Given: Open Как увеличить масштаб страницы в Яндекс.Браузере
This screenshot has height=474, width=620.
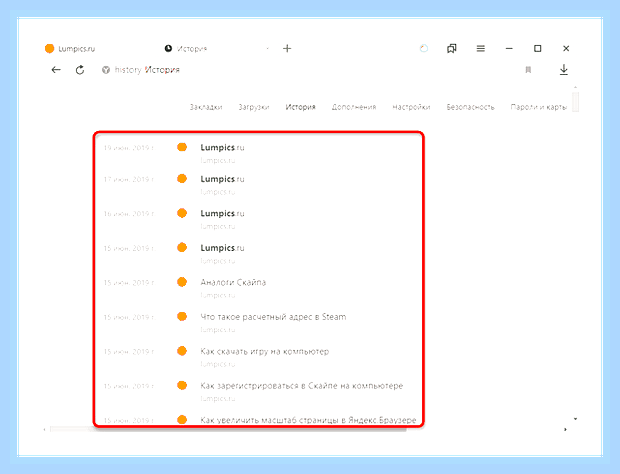Looking at the screenshot, I should coord(308,420).
